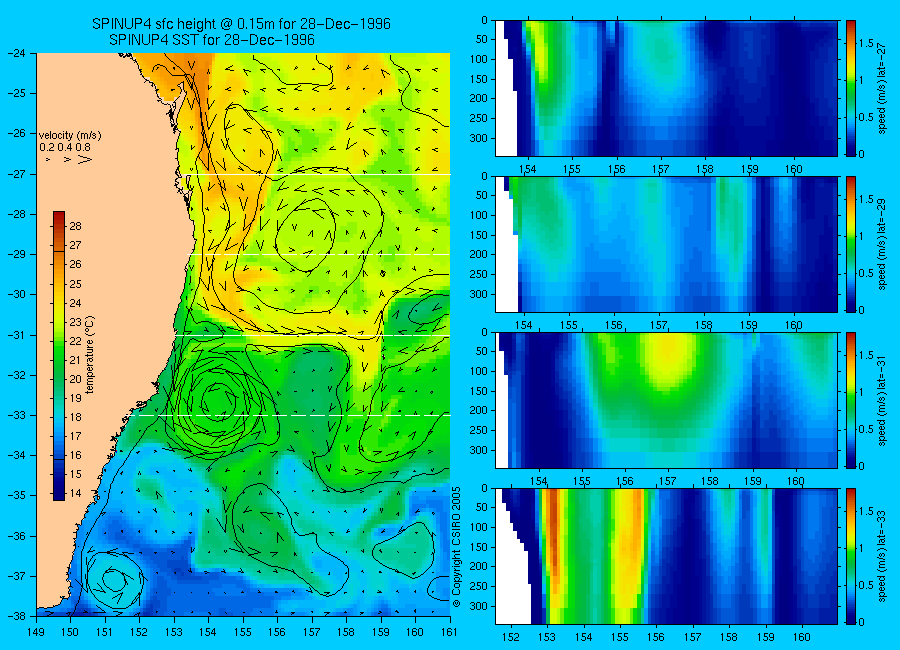The image size is (900, 650).
Task: Click the speed color bar beside the lat=-29 panel
Action: [x=850, y=244]
